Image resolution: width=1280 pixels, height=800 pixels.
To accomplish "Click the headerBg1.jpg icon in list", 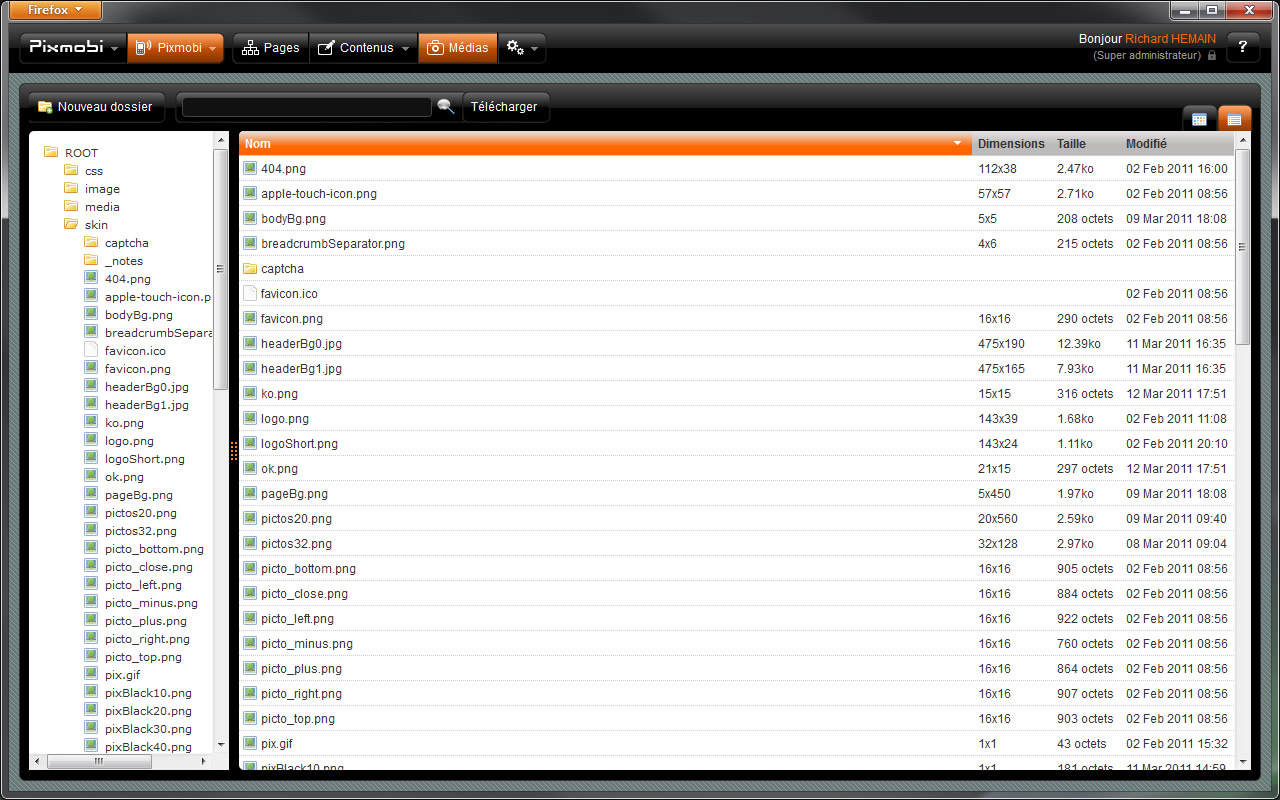I will (x=250, y=368).
